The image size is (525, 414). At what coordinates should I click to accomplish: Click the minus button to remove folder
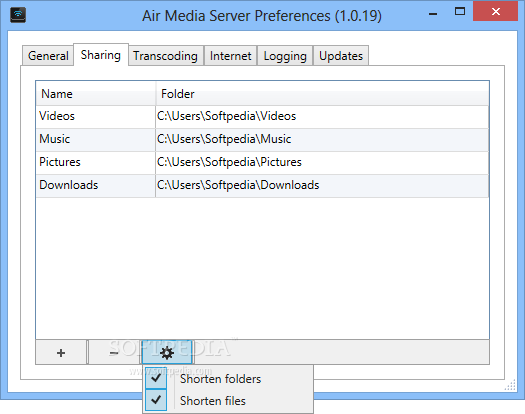114,352
